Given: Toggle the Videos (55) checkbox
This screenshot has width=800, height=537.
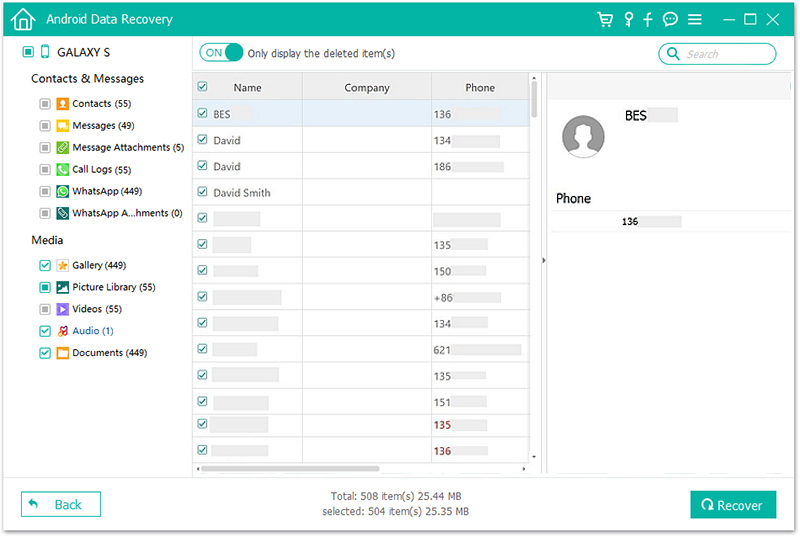Looking at the screenshot, I should [45, 309].
